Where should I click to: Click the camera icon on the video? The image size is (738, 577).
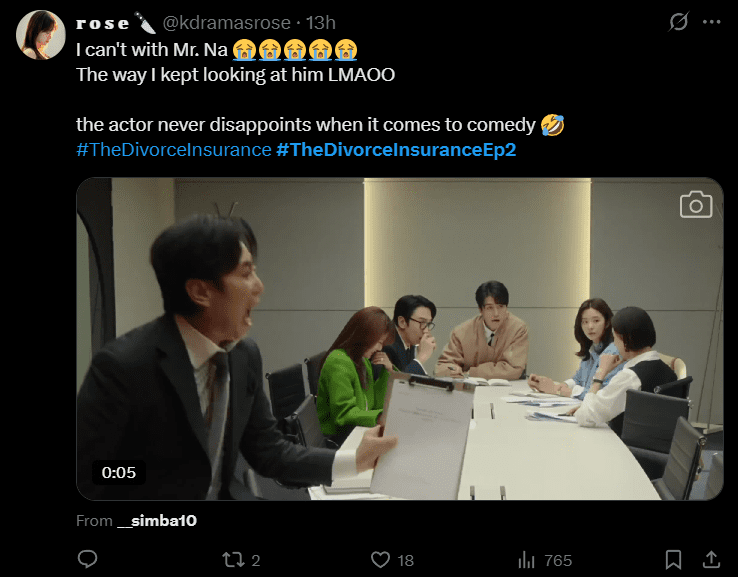695,205
